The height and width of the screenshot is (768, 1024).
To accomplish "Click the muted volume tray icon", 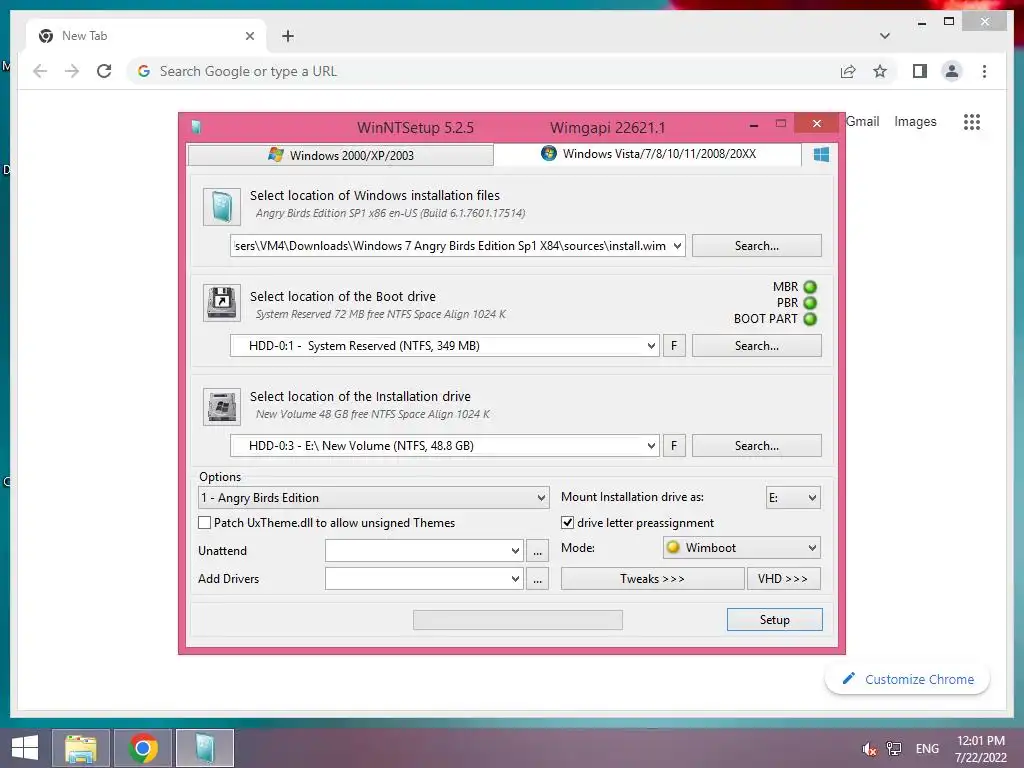I will [x=869, y=749].
